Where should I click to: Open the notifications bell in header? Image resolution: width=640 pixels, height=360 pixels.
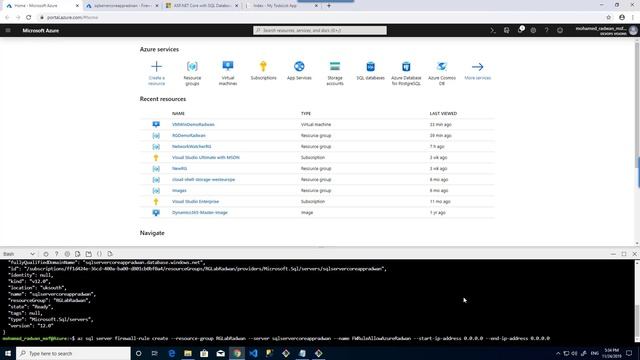point(520,30)
